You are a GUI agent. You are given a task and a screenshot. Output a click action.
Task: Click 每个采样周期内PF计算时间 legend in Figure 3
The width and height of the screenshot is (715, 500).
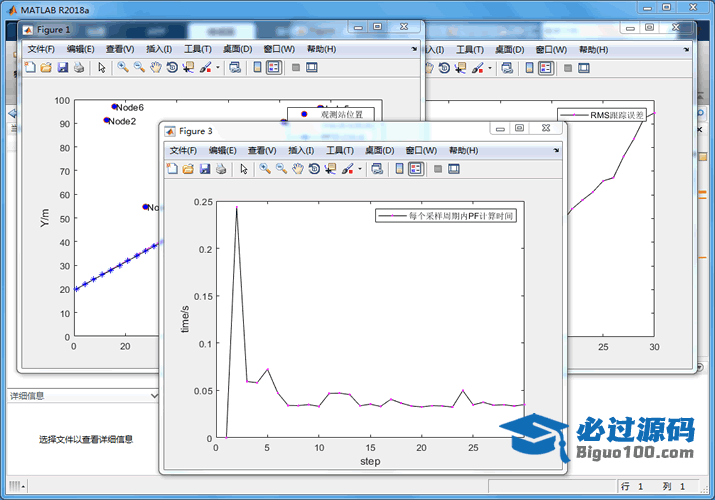click(446, 216)
